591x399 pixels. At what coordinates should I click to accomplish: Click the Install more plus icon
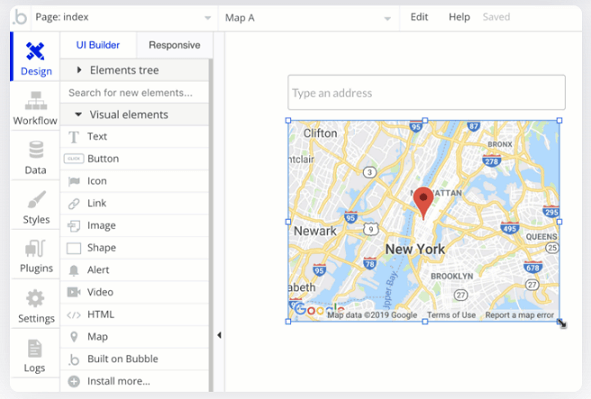[74, 381]
